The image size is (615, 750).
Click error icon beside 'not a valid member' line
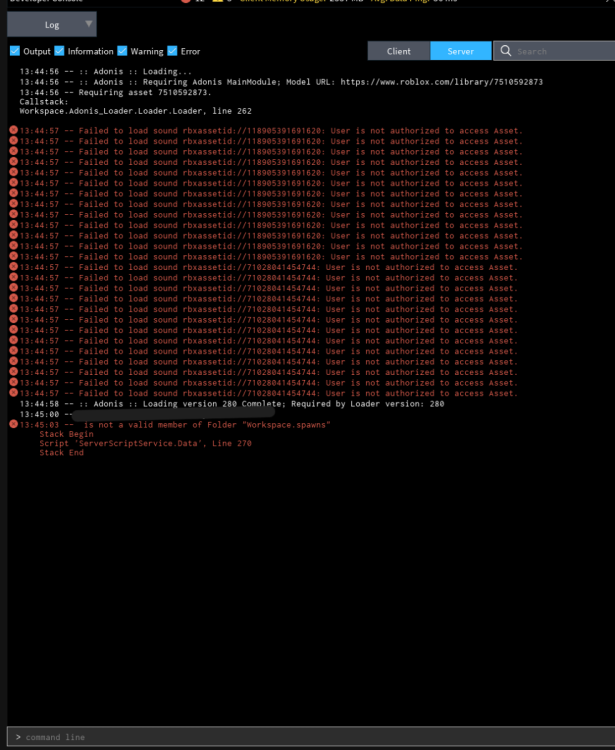click(13, 424)
